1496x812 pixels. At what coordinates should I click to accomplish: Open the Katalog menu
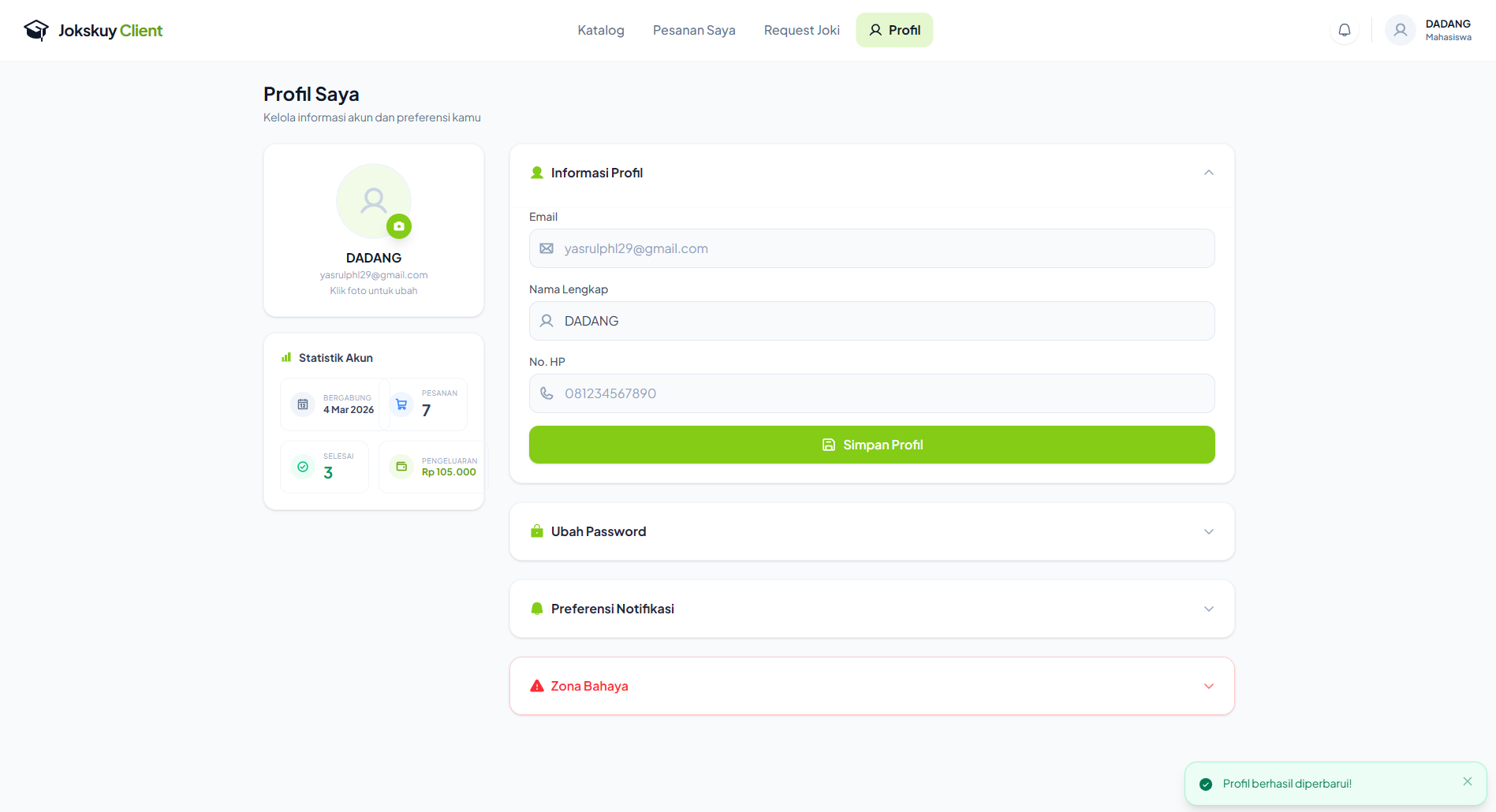(601, 30)
